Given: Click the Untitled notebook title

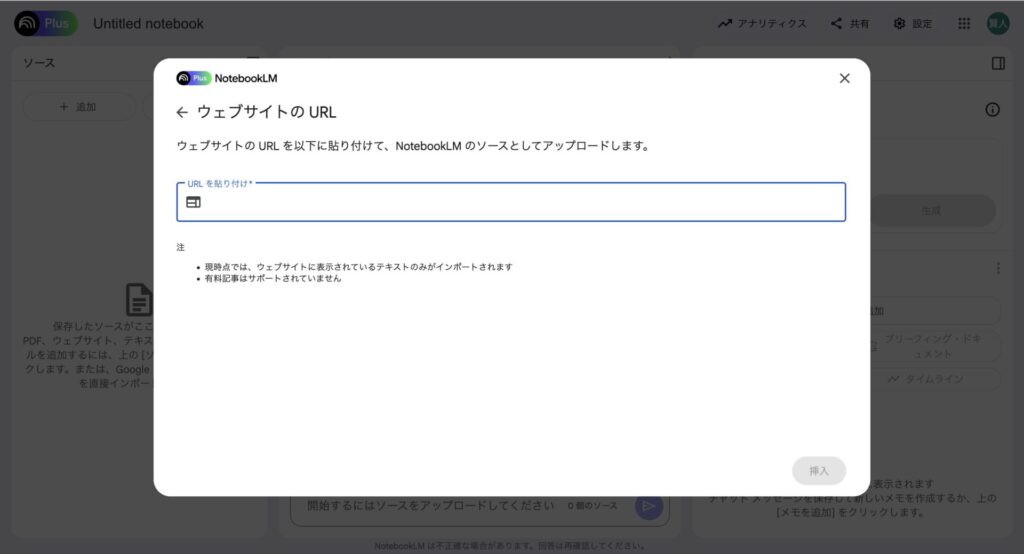Looking at the screenshot, I should [x=148, y=24].
